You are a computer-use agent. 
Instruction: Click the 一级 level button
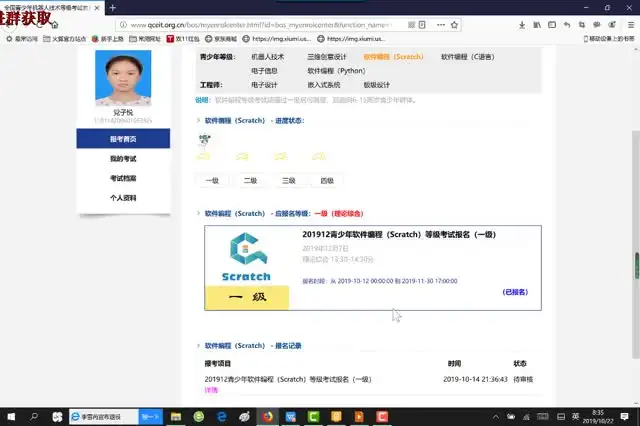(212, 180)
